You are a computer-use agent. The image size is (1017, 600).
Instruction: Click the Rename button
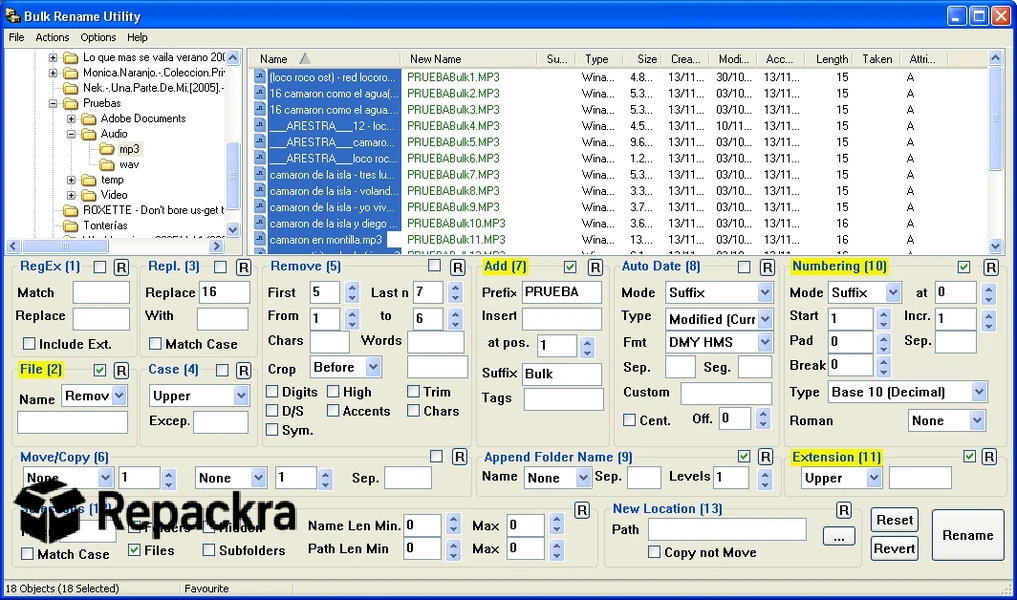coord(968,535)
